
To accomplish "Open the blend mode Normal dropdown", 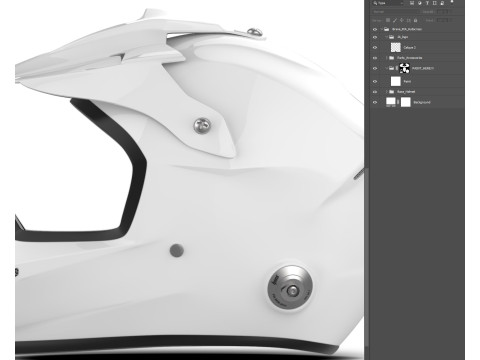I will (x=396, y=12).
